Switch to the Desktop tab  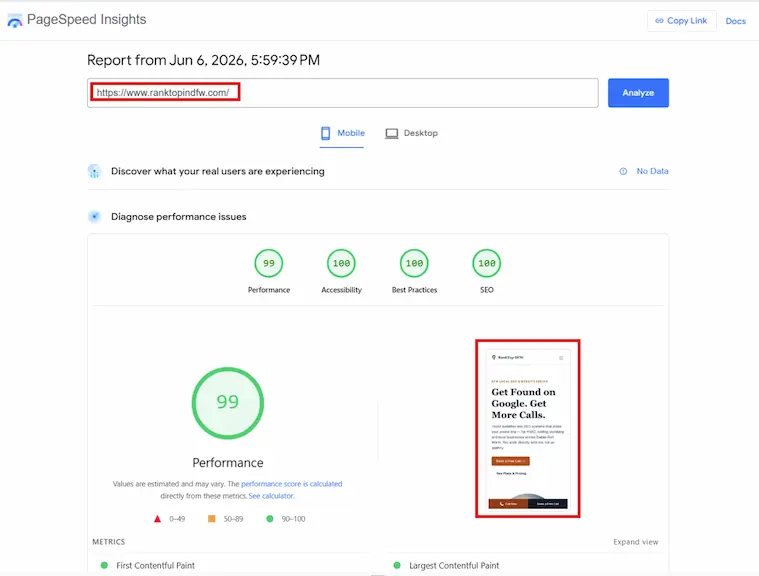tap(411, 133)
